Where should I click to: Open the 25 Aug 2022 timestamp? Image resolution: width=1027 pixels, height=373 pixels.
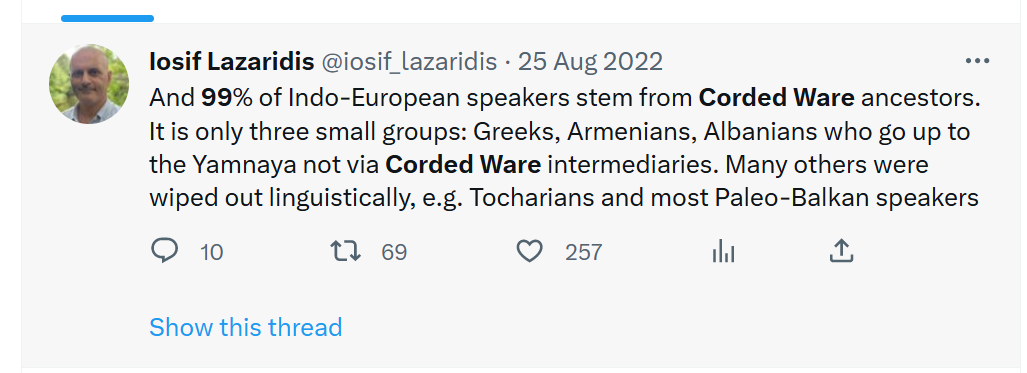point(590,62)
